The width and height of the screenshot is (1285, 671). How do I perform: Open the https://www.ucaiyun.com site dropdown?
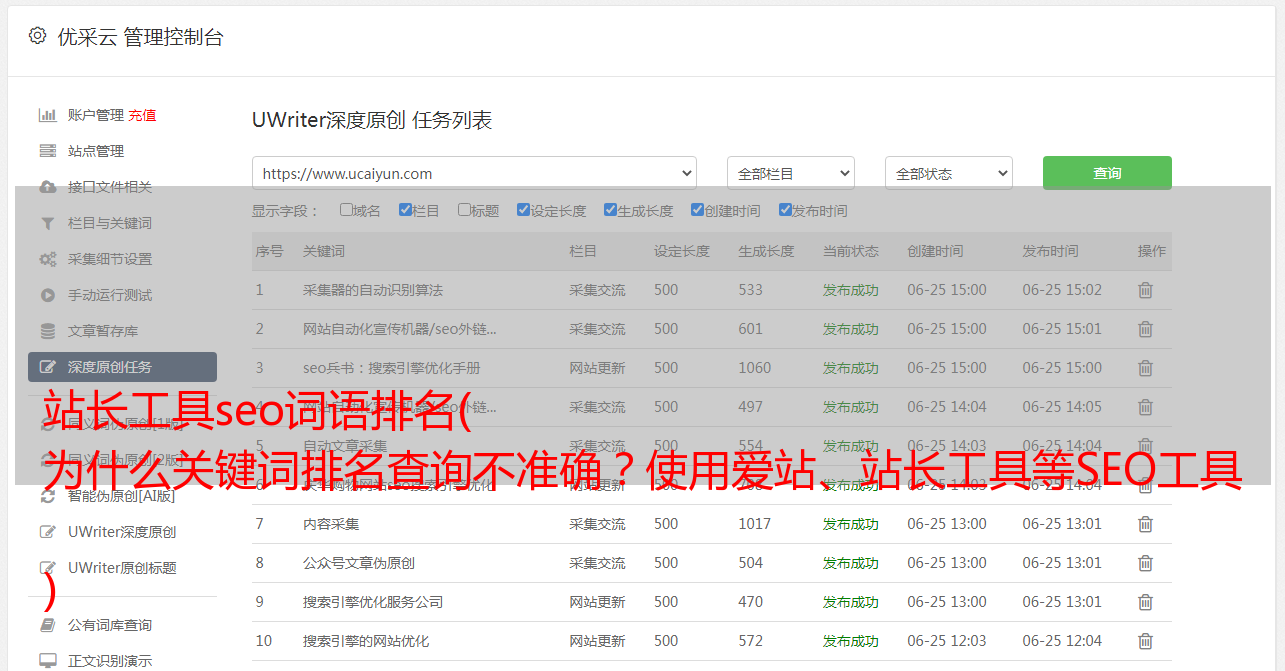click(474, 173)
